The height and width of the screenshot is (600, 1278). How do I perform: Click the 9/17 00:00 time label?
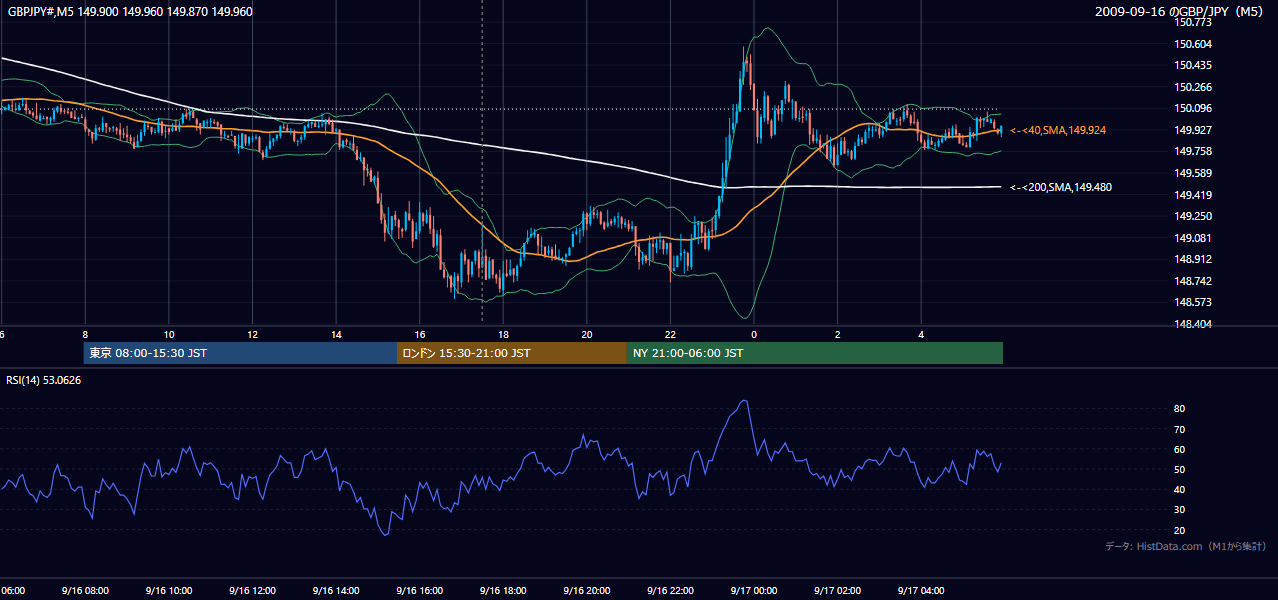pyautogui.click(x=753, y=590)
